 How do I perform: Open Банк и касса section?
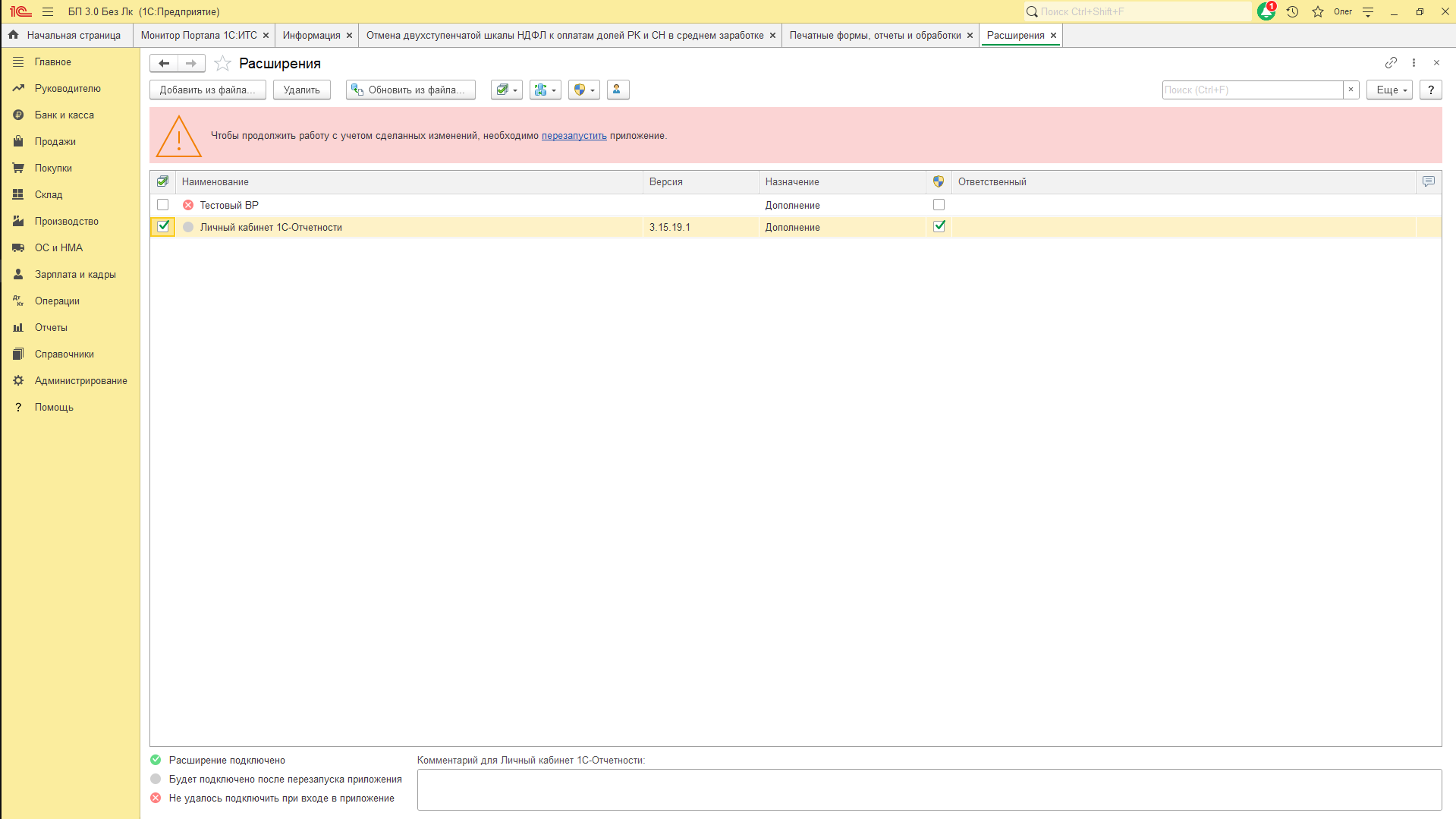tap(70, 115)
